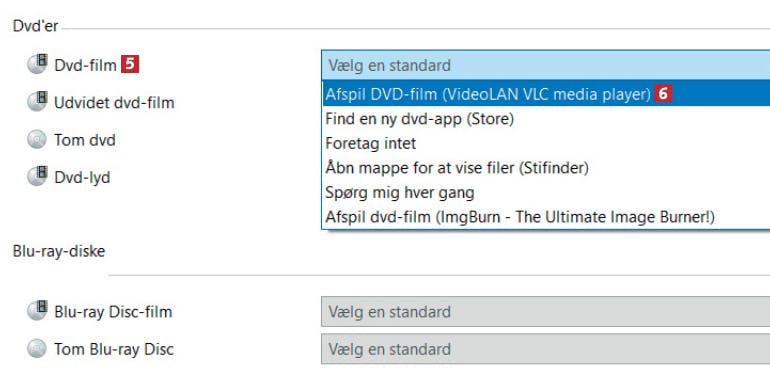Viewport: 770px width, 368px height.
Task: Click the Dvd-film disc icon
Action: [37, 64]
